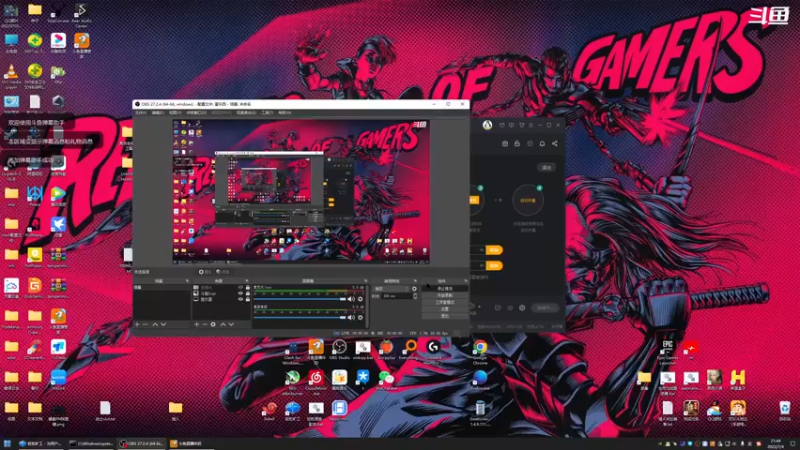Remove selected source with minus icon

[205, 324]
